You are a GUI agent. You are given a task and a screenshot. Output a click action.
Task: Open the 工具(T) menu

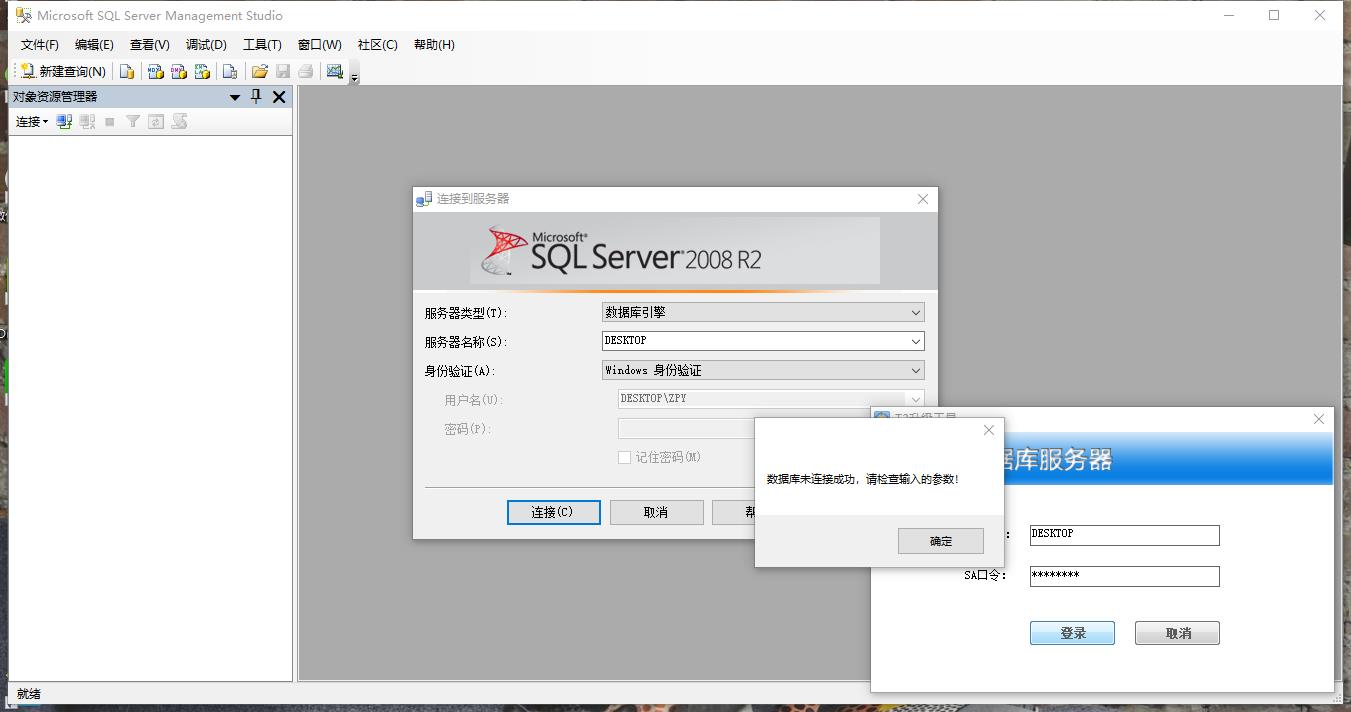[262, 45]
